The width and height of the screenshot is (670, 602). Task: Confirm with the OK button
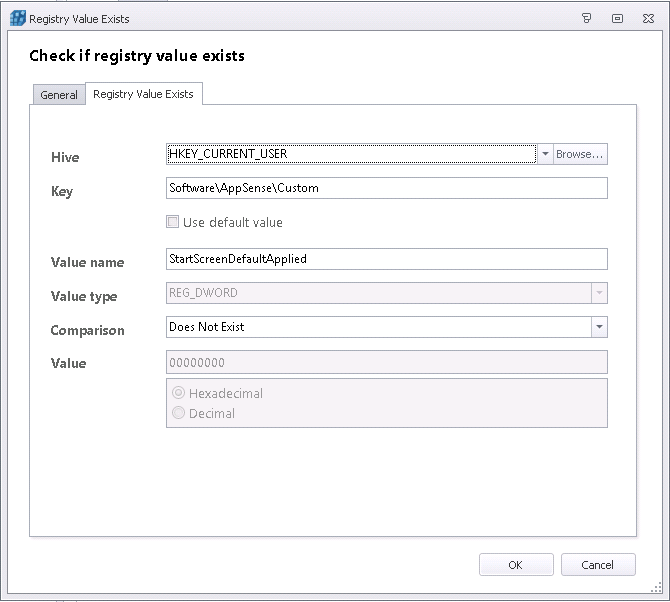click(x=516, y=565)
